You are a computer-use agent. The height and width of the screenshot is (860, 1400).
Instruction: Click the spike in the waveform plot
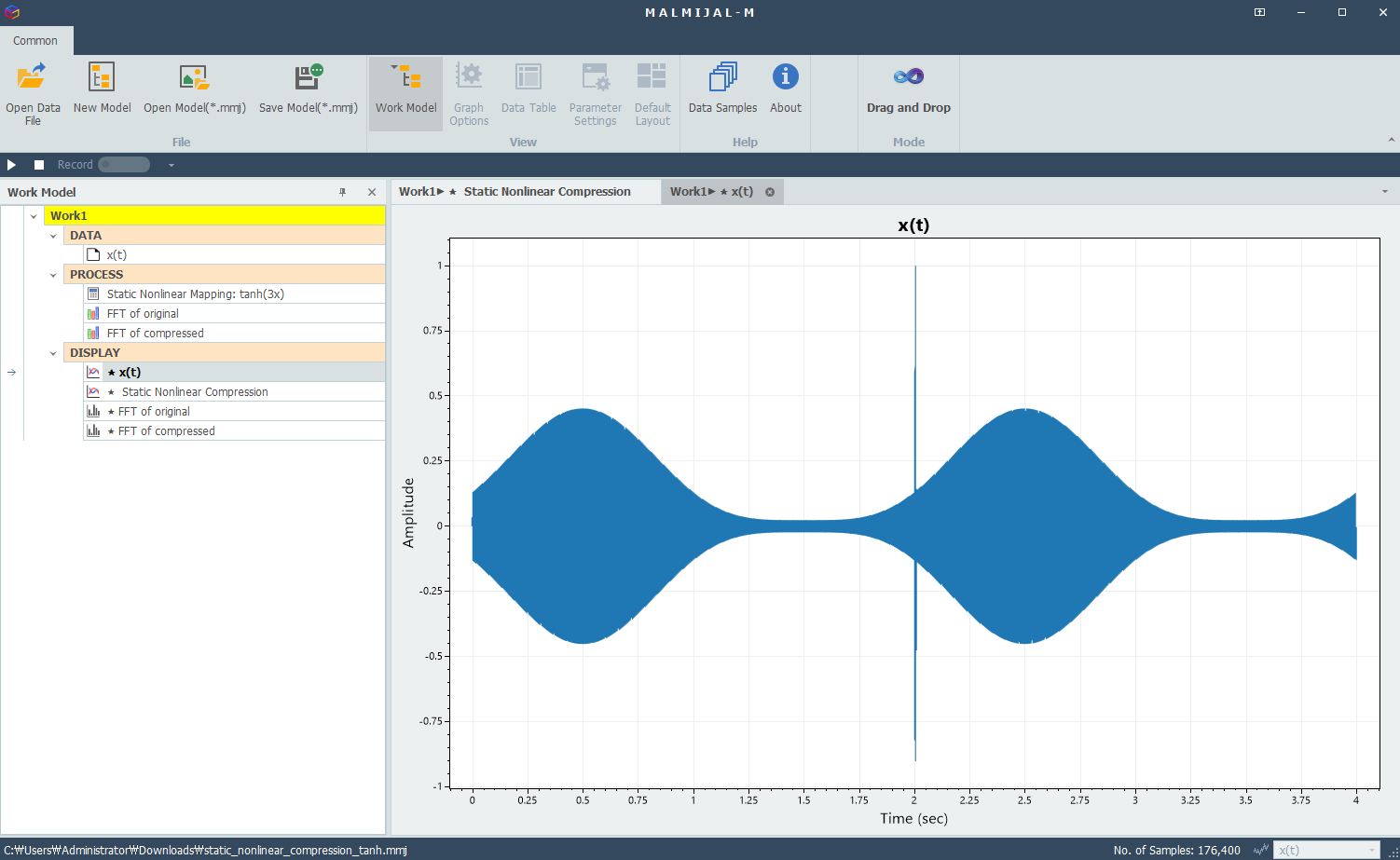(x=915, y=512)
